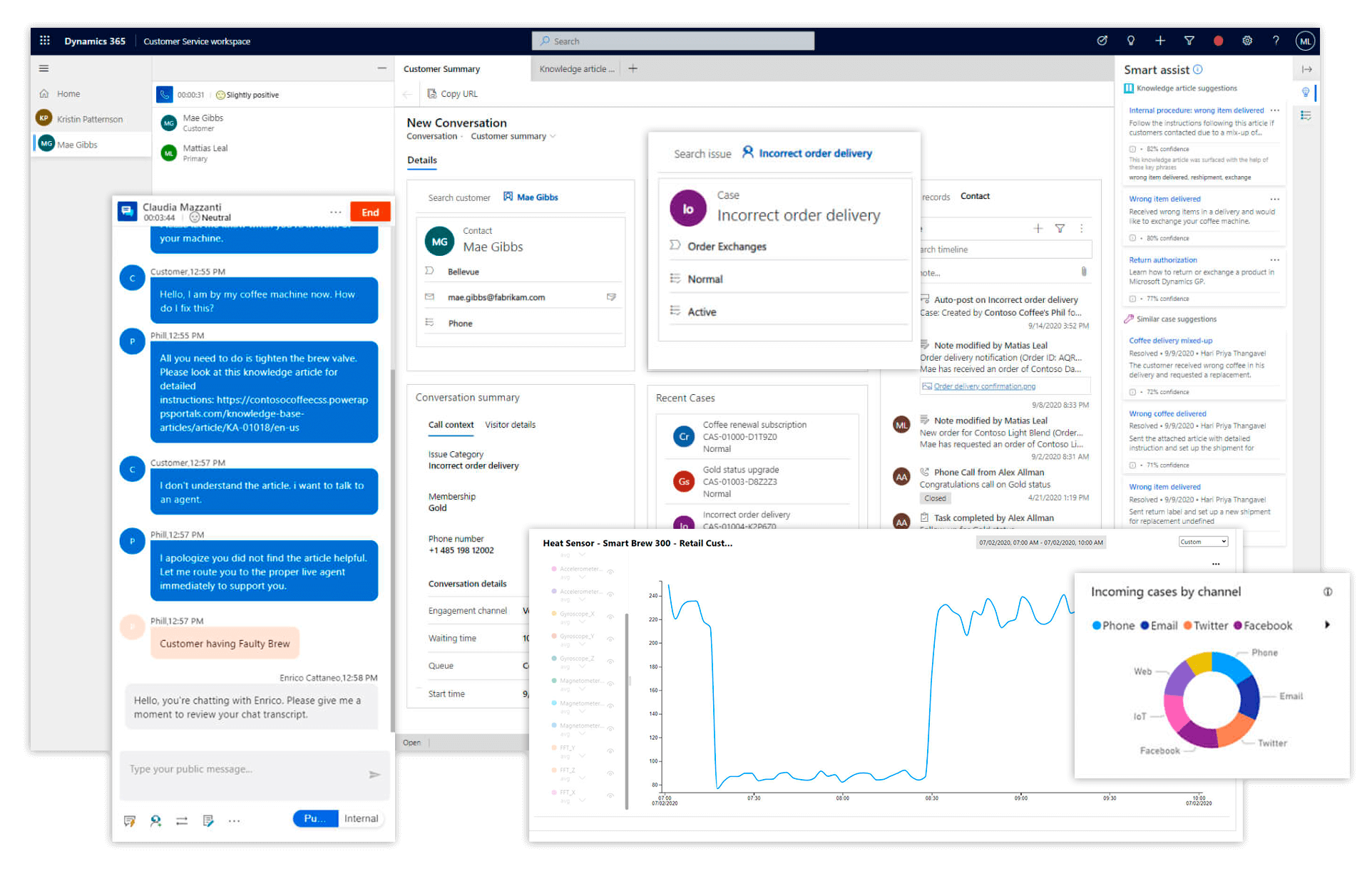This screenshot has height=871, width=1372.
Task: Open the filter icon in the top navigation
Action: [x=1189, y=41]
